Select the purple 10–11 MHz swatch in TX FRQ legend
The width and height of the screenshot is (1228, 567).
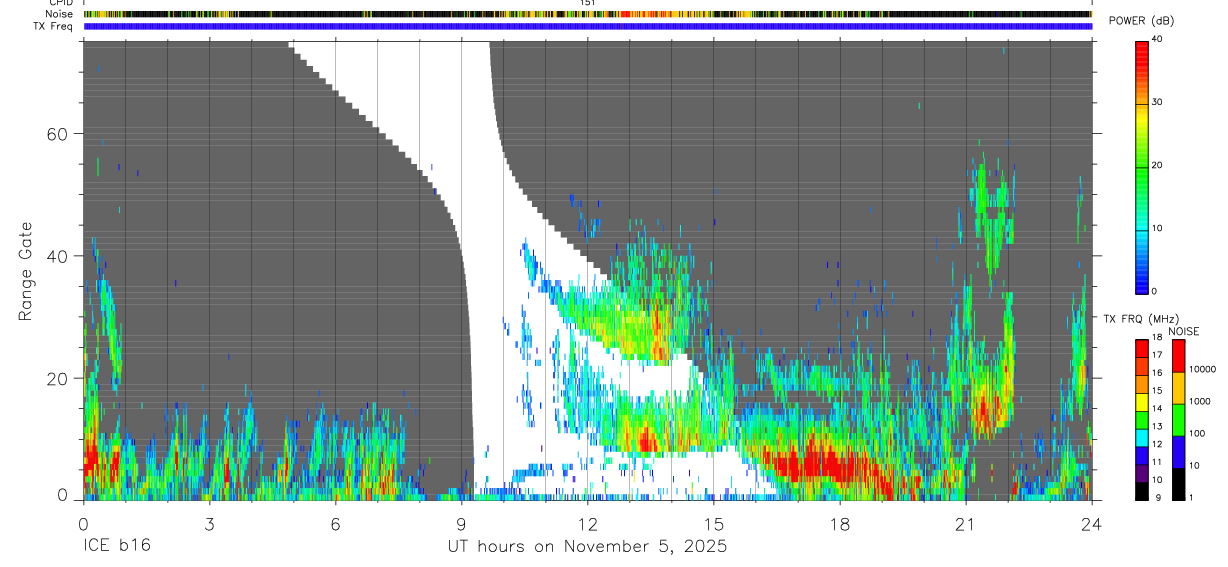click(1142, 473)
